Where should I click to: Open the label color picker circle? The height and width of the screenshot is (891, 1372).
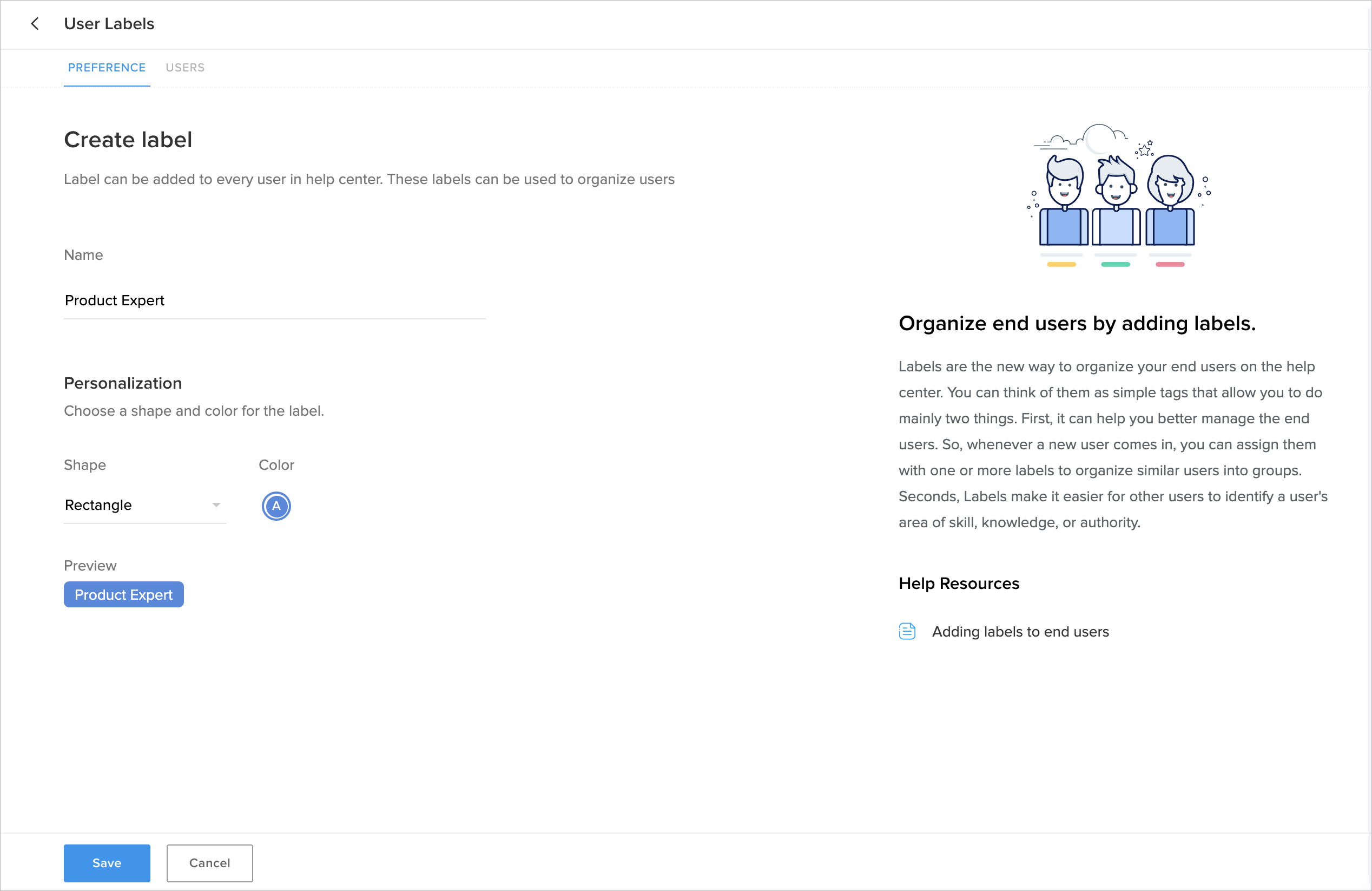pos(276,506)
